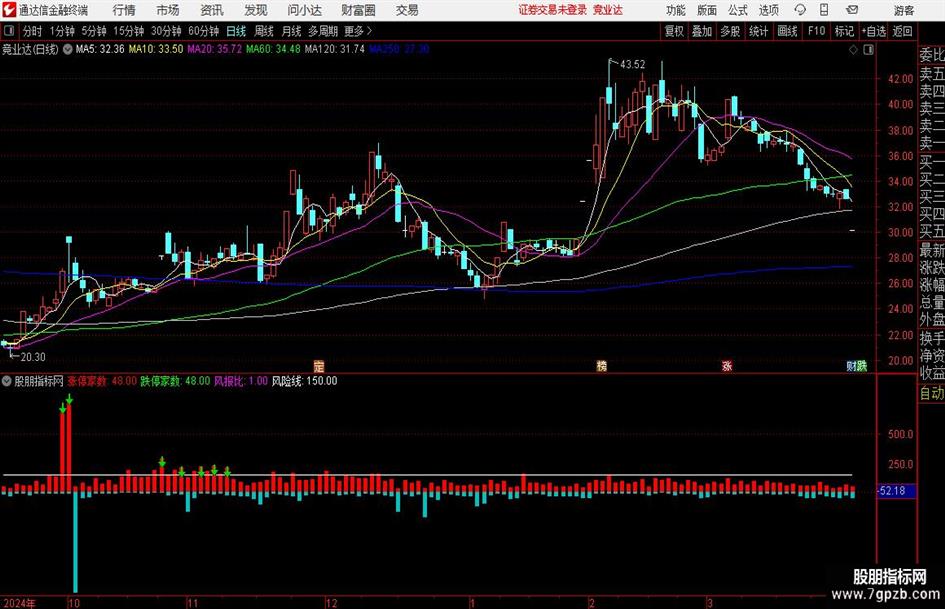Click the 涨停家数 indicator label
This screenshot has width=945, height=609.
[87, 381]
